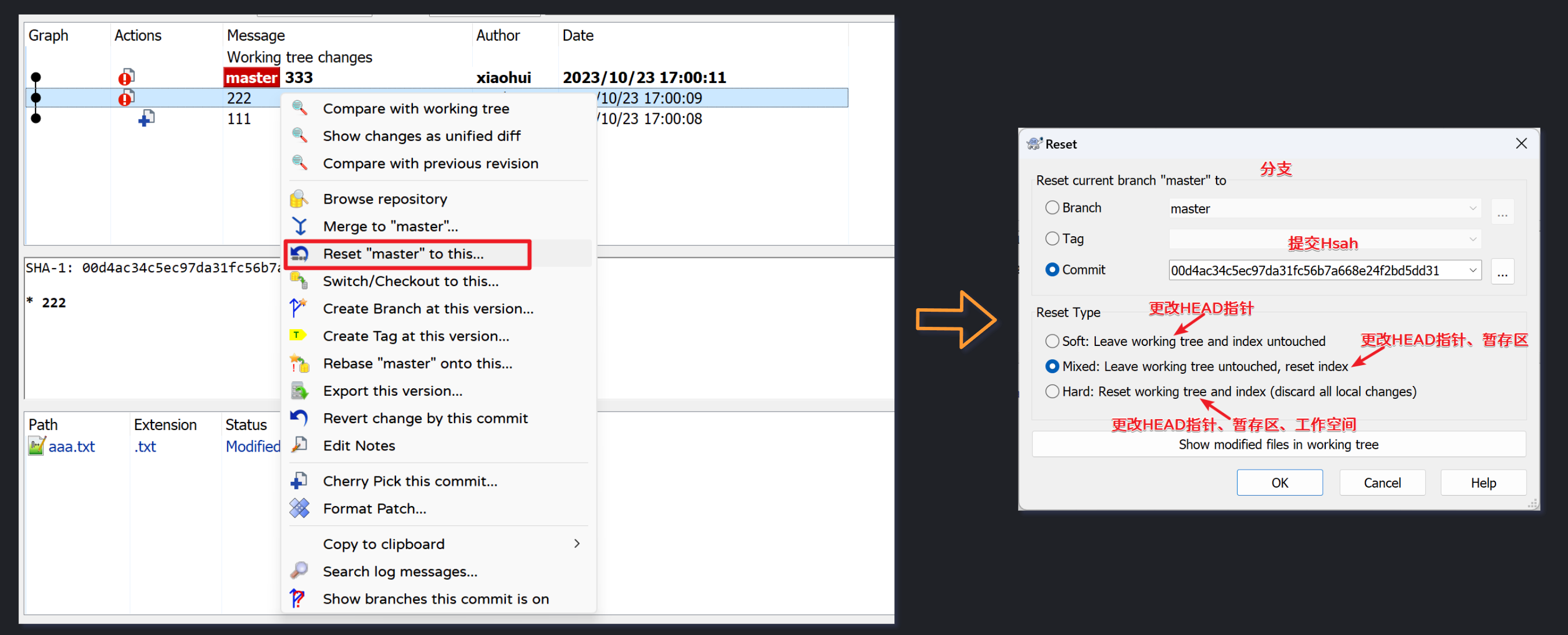
Task: Choose Reset "master" to this menu entry
Action: [x=403, y=254]
